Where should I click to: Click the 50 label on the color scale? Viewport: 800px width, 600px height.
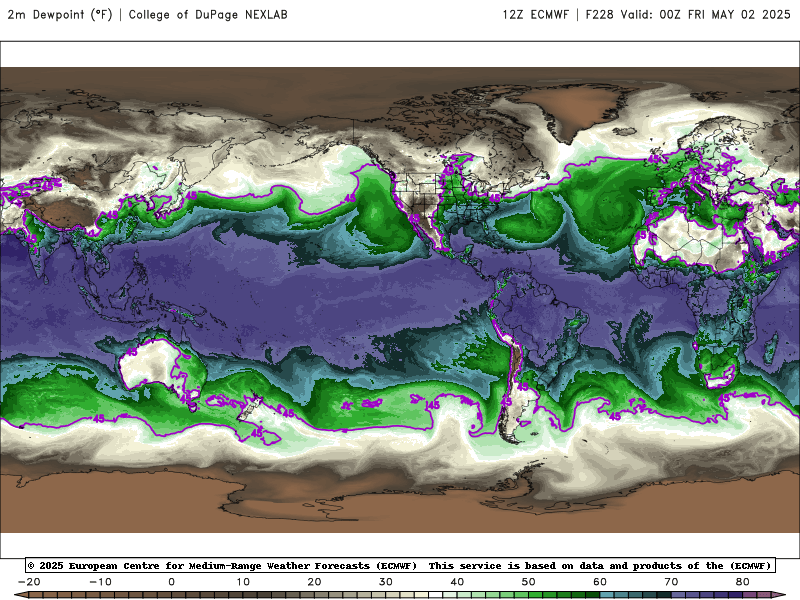click(529, 582)
